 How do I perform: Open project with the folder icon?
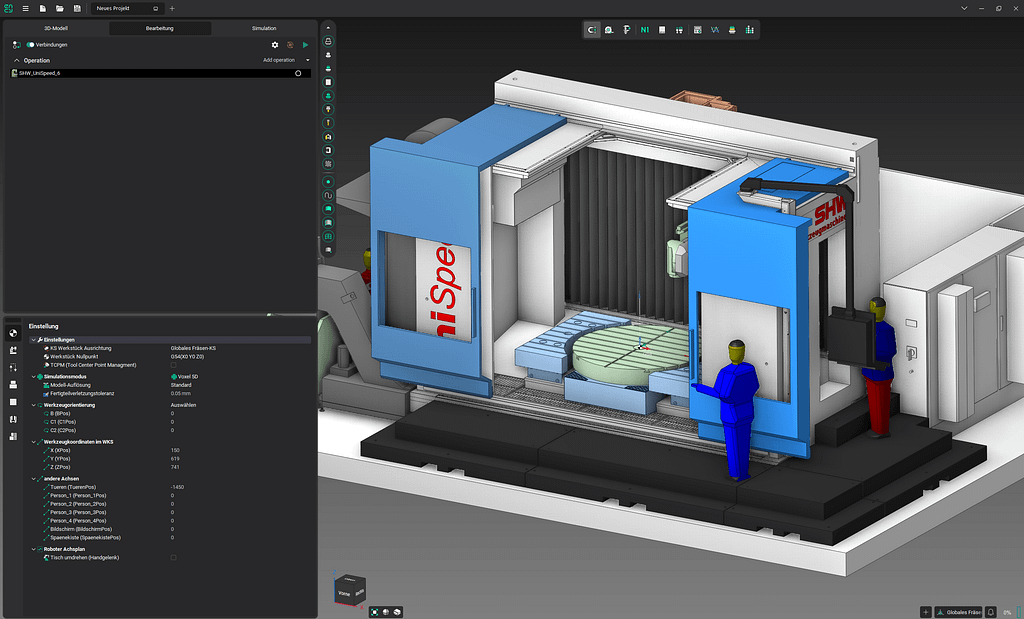[59, 8]
